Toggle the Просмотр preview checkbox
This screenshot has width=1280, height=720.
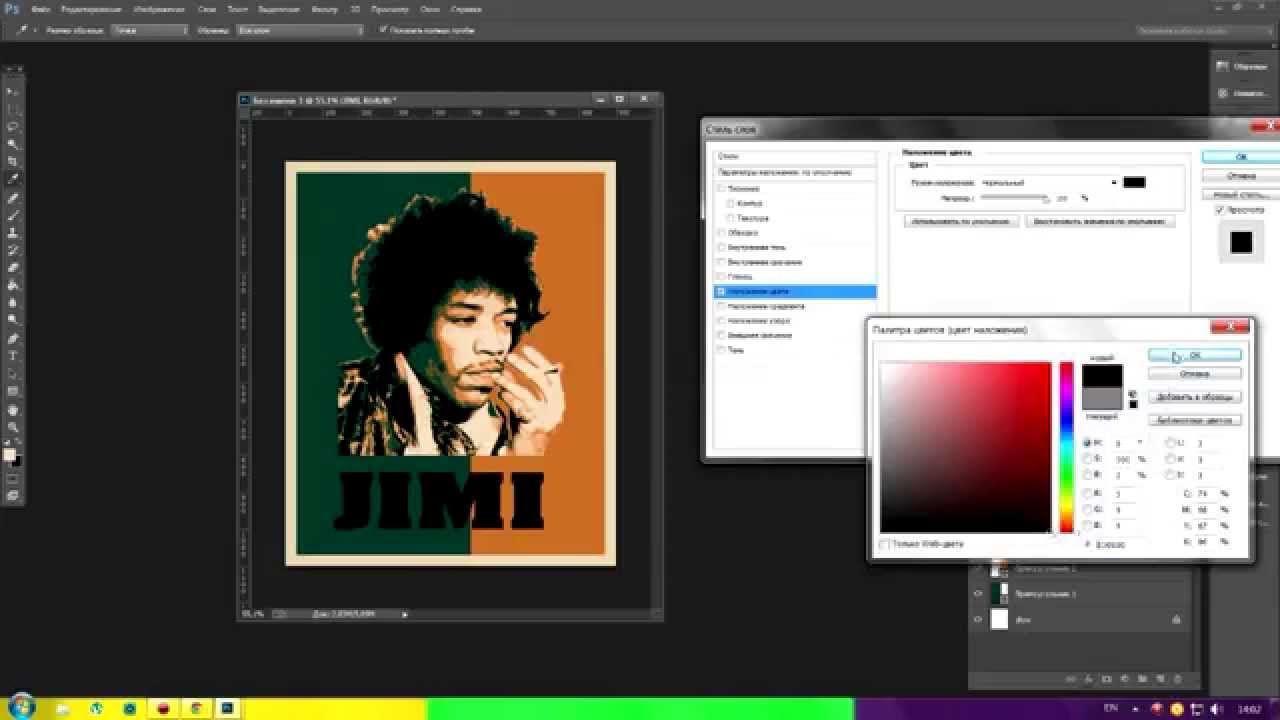[x=1220, y=210]
